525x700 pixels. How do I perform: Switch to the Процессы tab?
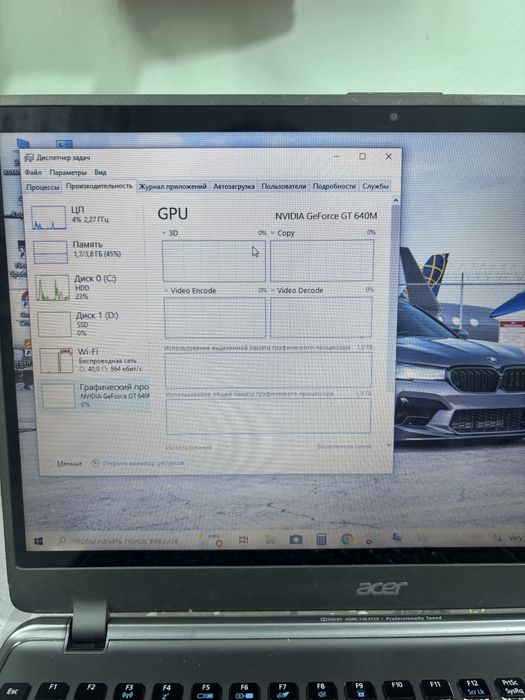click(42, 187)
